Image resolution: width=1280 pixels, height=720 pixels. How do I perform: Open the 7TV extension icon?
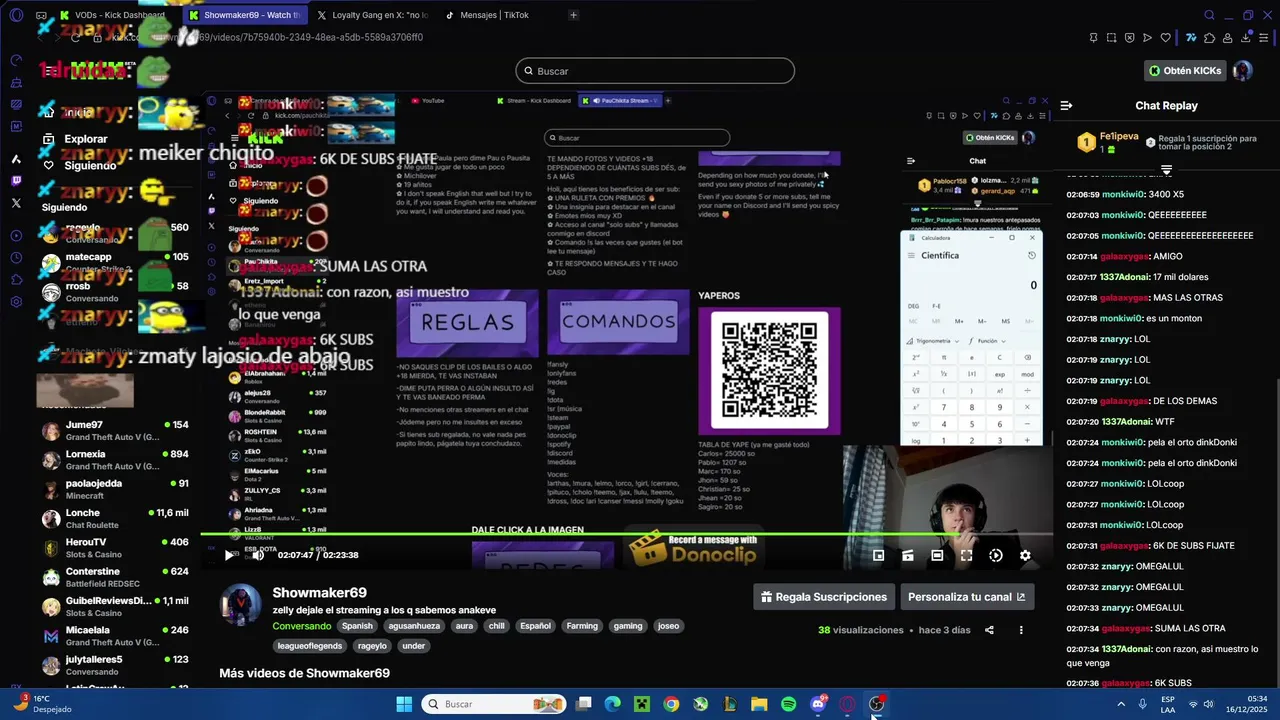coord(1191,38)
